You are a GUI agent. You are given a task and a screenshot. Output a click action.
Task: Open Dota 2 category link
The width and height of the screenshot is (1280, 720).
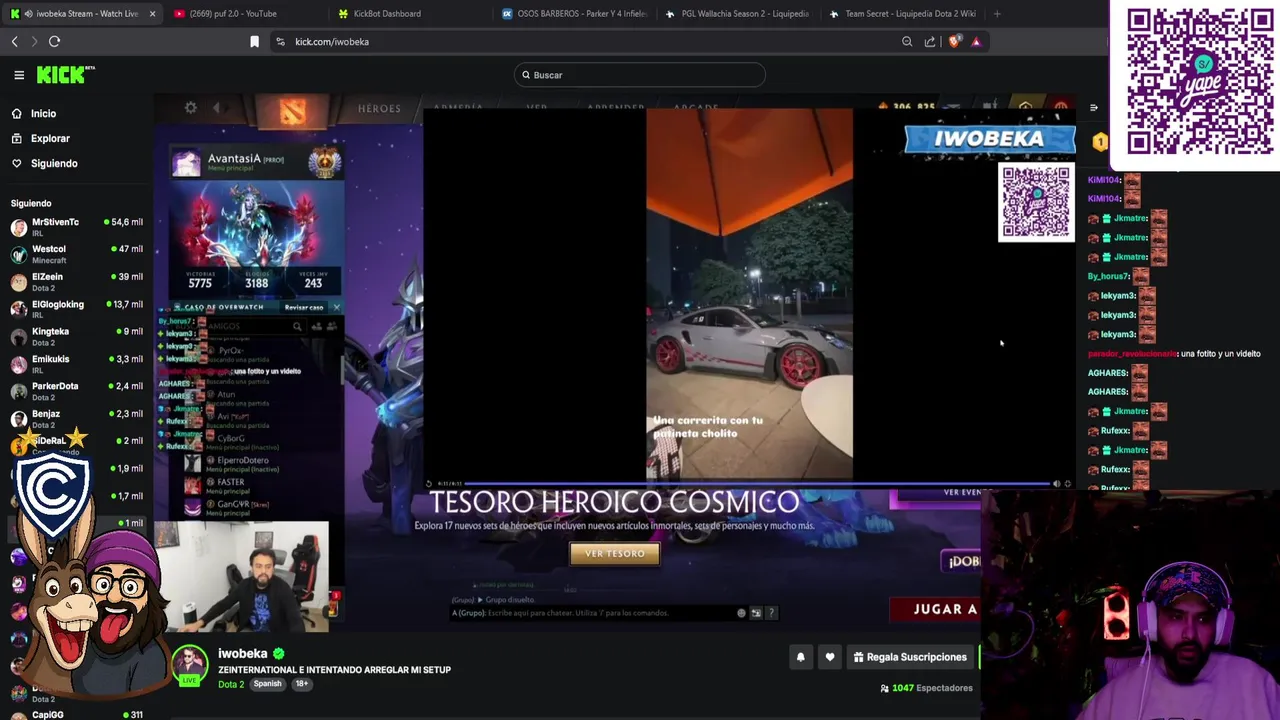tap(231, 684)
